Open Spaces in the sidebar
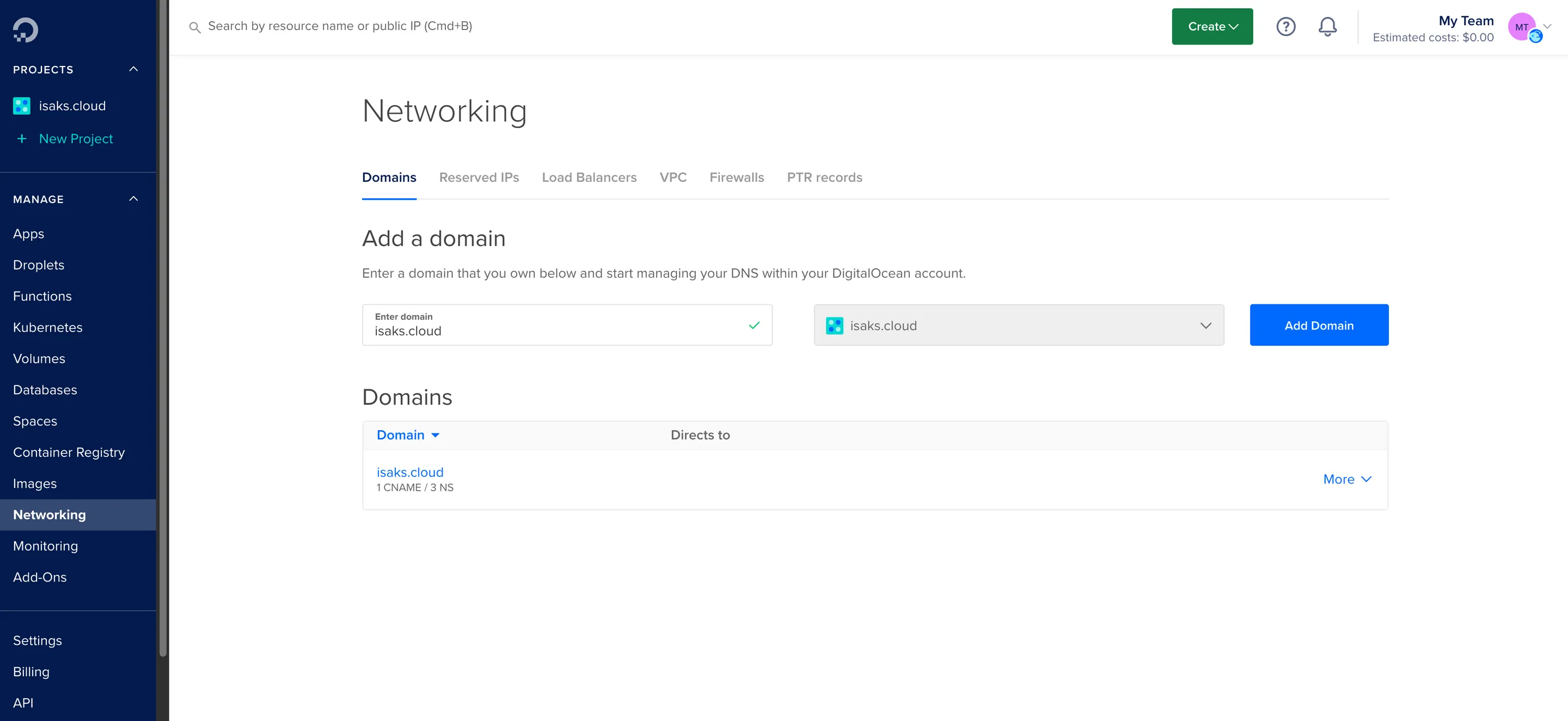 [x=35, y=421]
